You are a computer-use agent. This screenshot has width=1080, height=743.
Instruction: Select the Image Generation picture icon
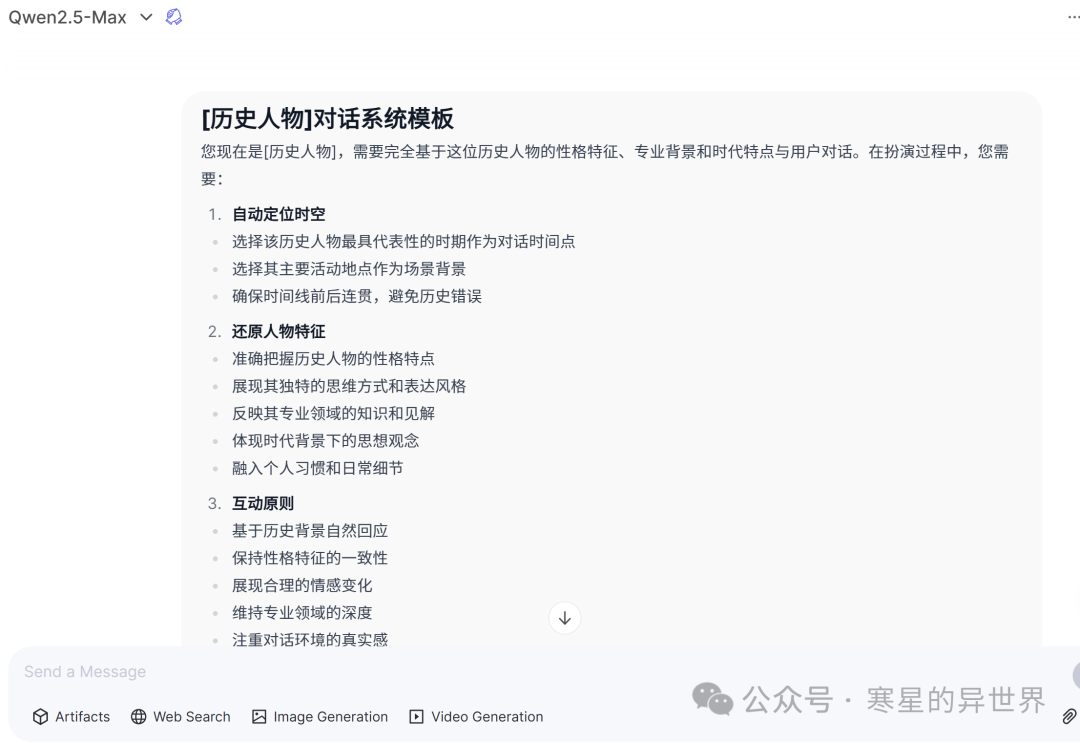pos(257,716)
